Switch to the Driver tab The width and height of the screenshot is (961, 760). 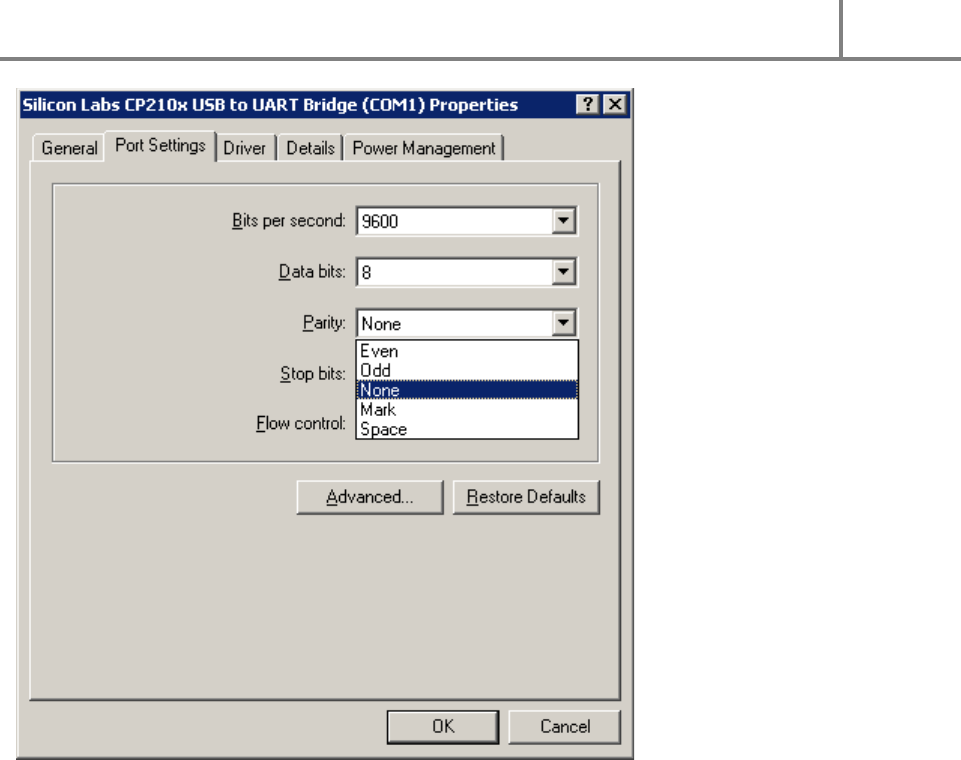(245, 148)
